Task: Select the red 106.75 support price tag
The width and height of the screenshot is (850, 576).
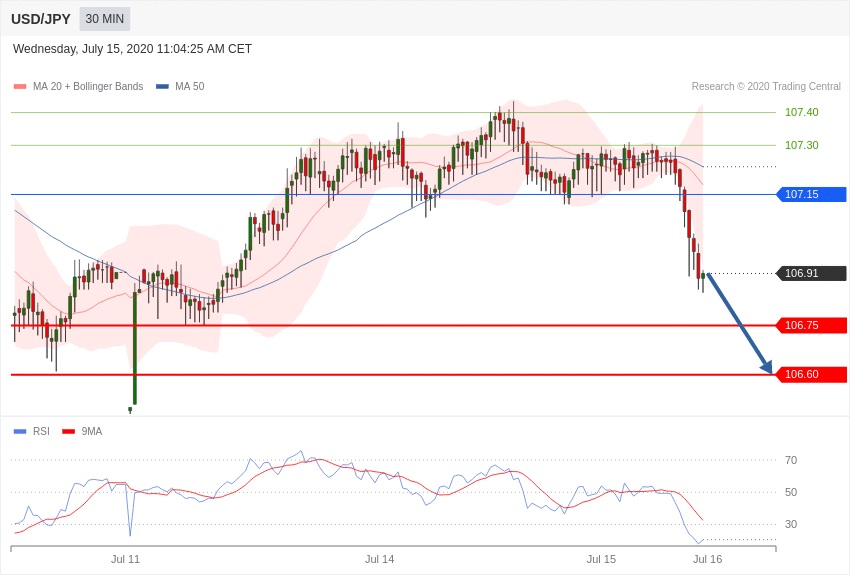Action: [811, 325]
